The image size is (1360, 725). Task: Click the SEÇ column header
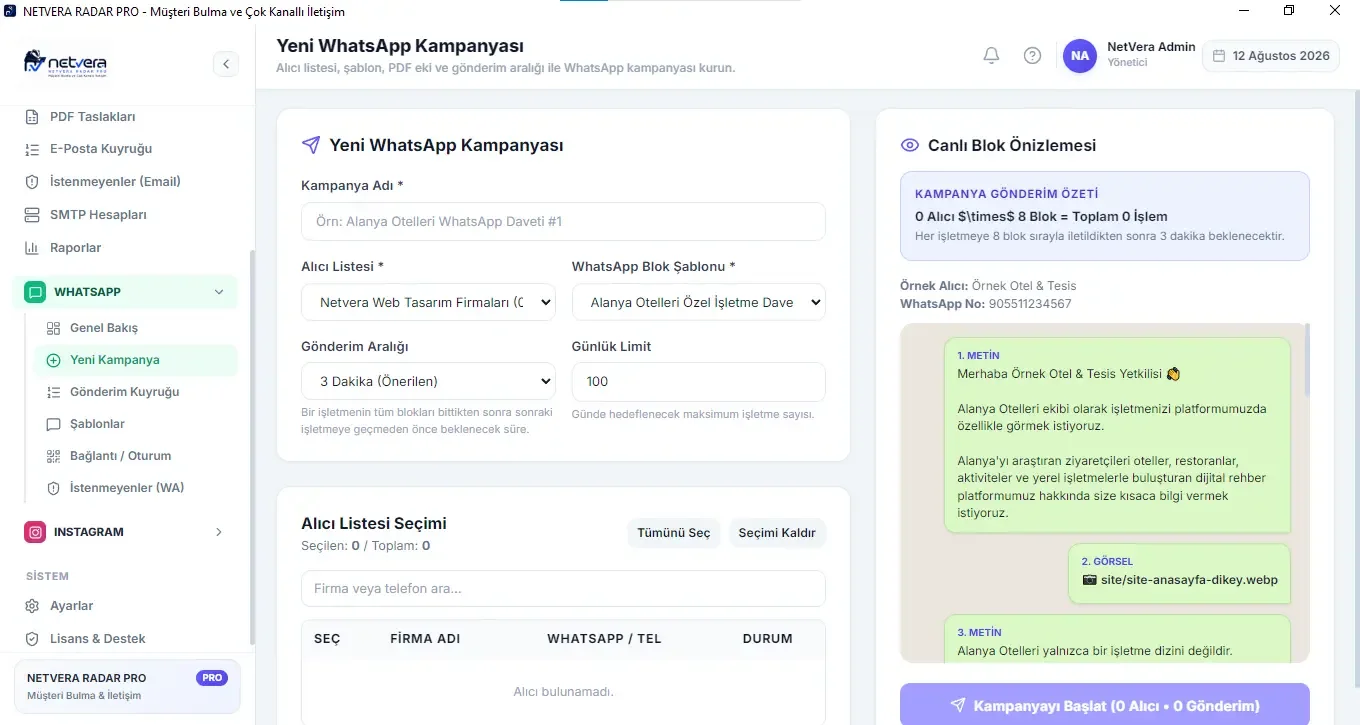tap(327, 639)
